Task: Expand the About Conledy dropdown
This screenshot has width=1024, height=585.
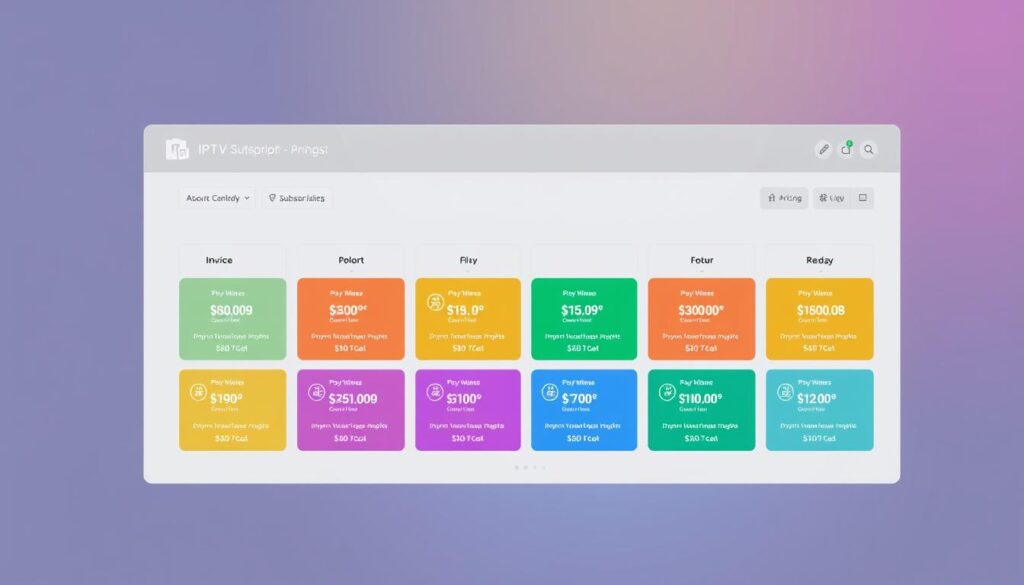Action: [217, 198]
